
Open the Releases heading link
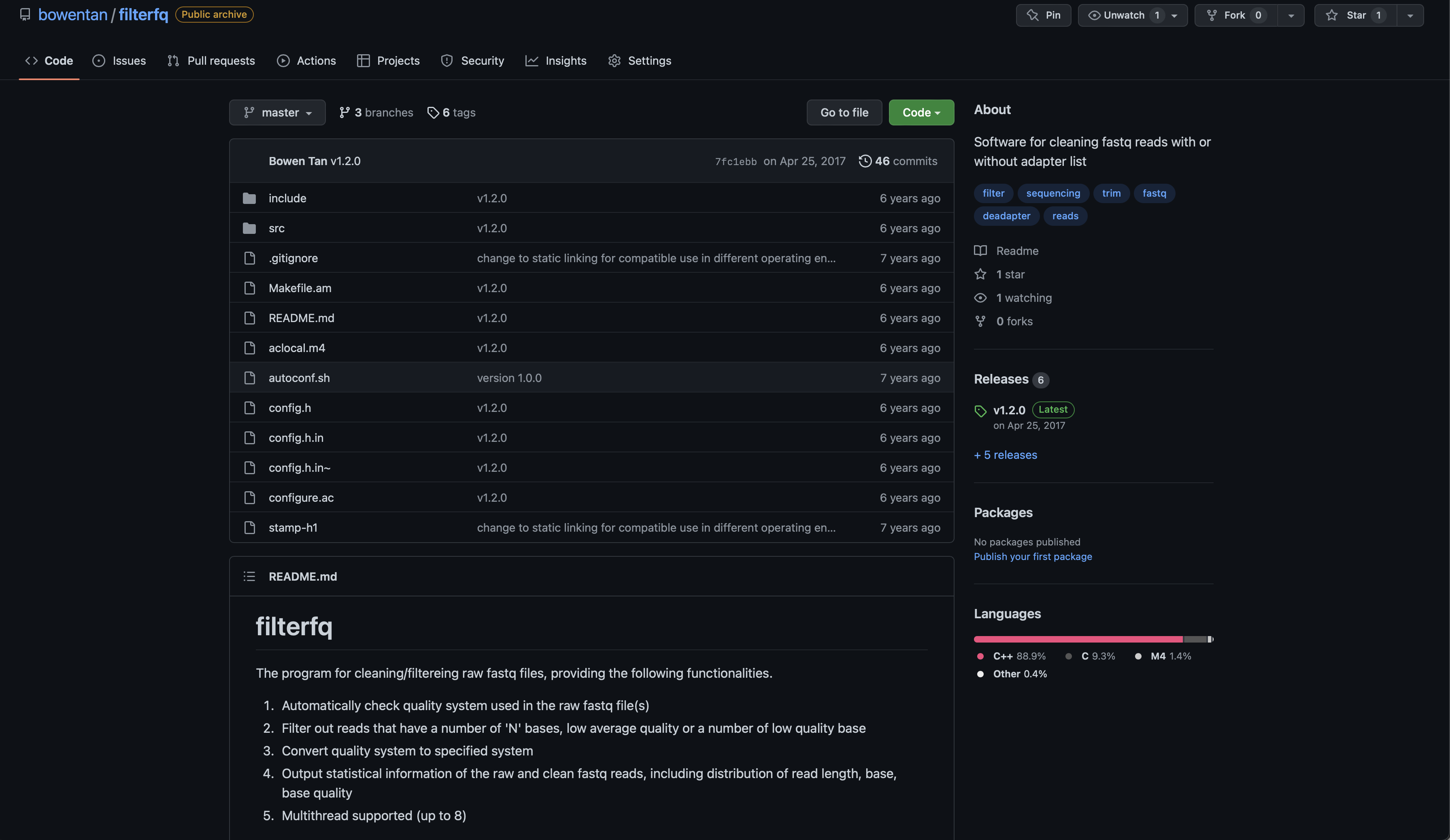1001,380
